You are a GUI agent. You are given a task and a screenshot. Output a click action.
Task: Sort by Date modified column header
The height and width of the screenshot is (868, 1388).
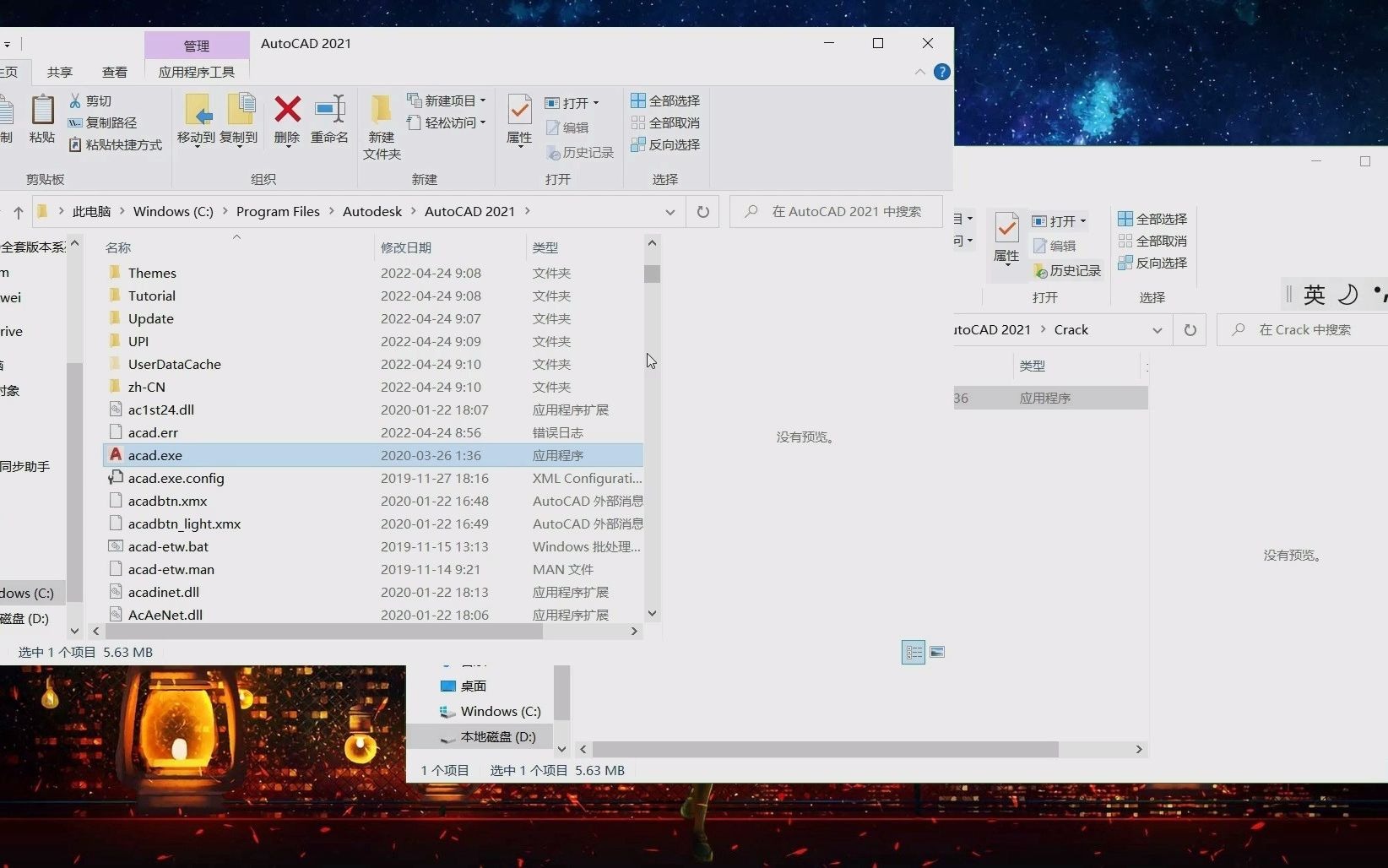450,247
